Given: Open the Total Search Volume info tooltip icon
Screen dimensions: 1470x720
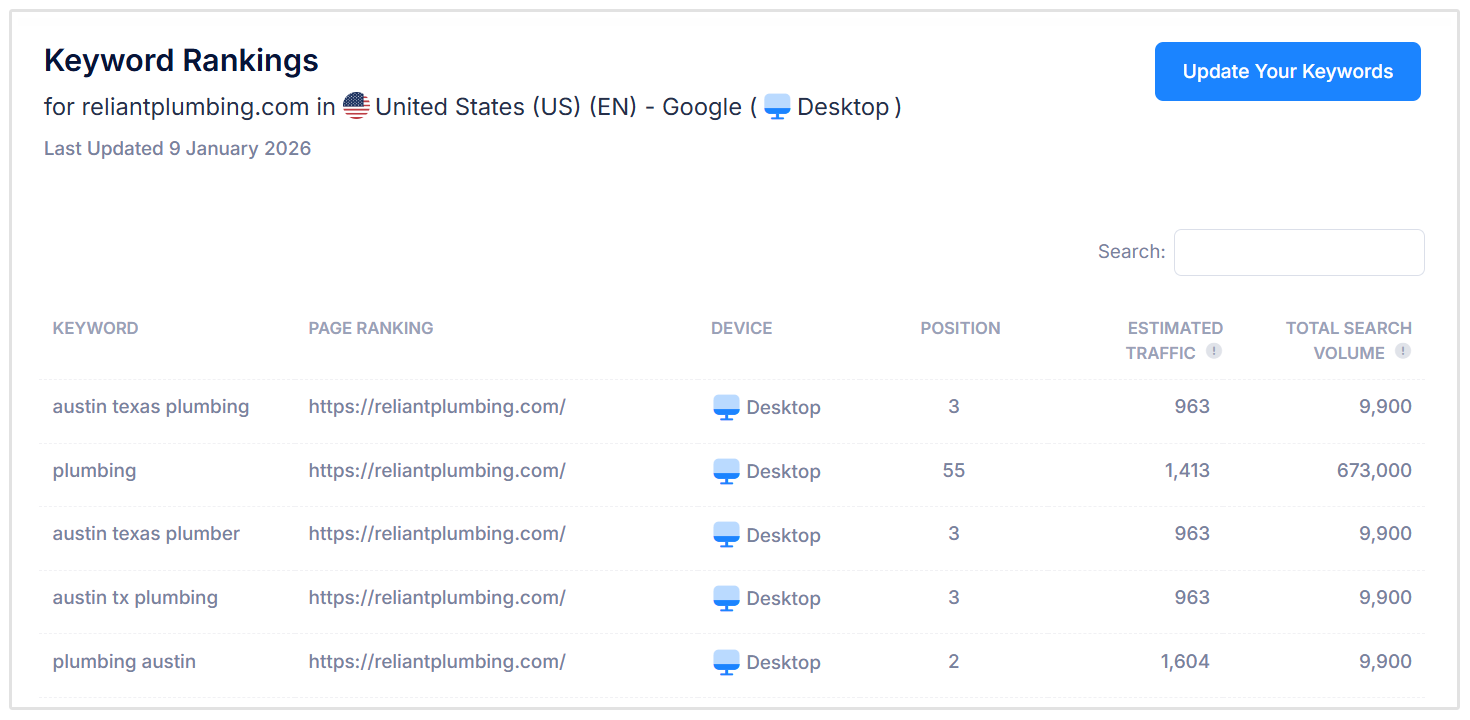Looking at the screenshot, I should (x=1402, y=352).
